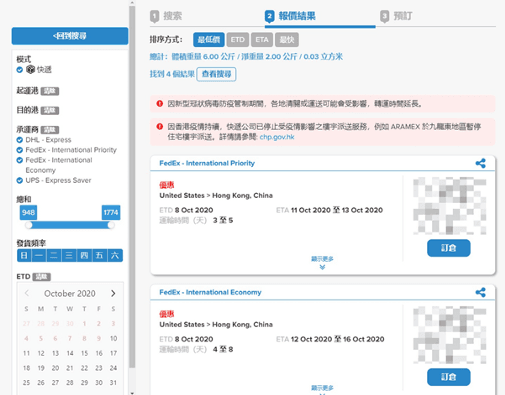Image resolution: width=505 pixels, height=395 pixels.
Task: Uncheck DHL - Express carrier
Action: [20, 140]
